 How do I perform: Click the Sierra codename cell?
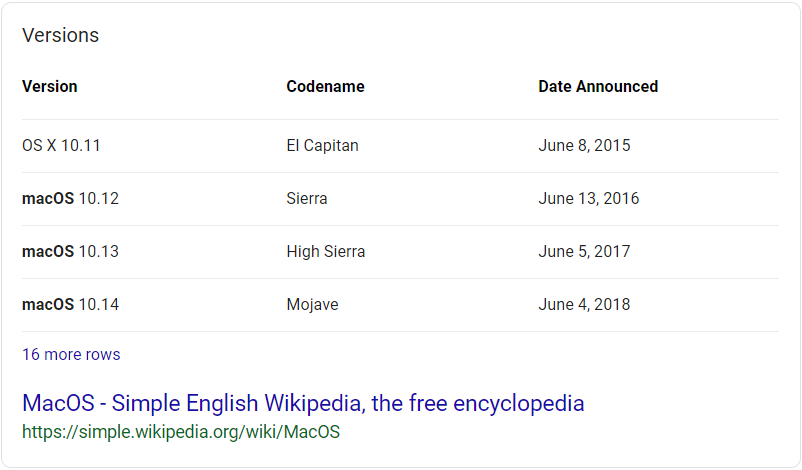pyautogui.click(x=307, y=198)
